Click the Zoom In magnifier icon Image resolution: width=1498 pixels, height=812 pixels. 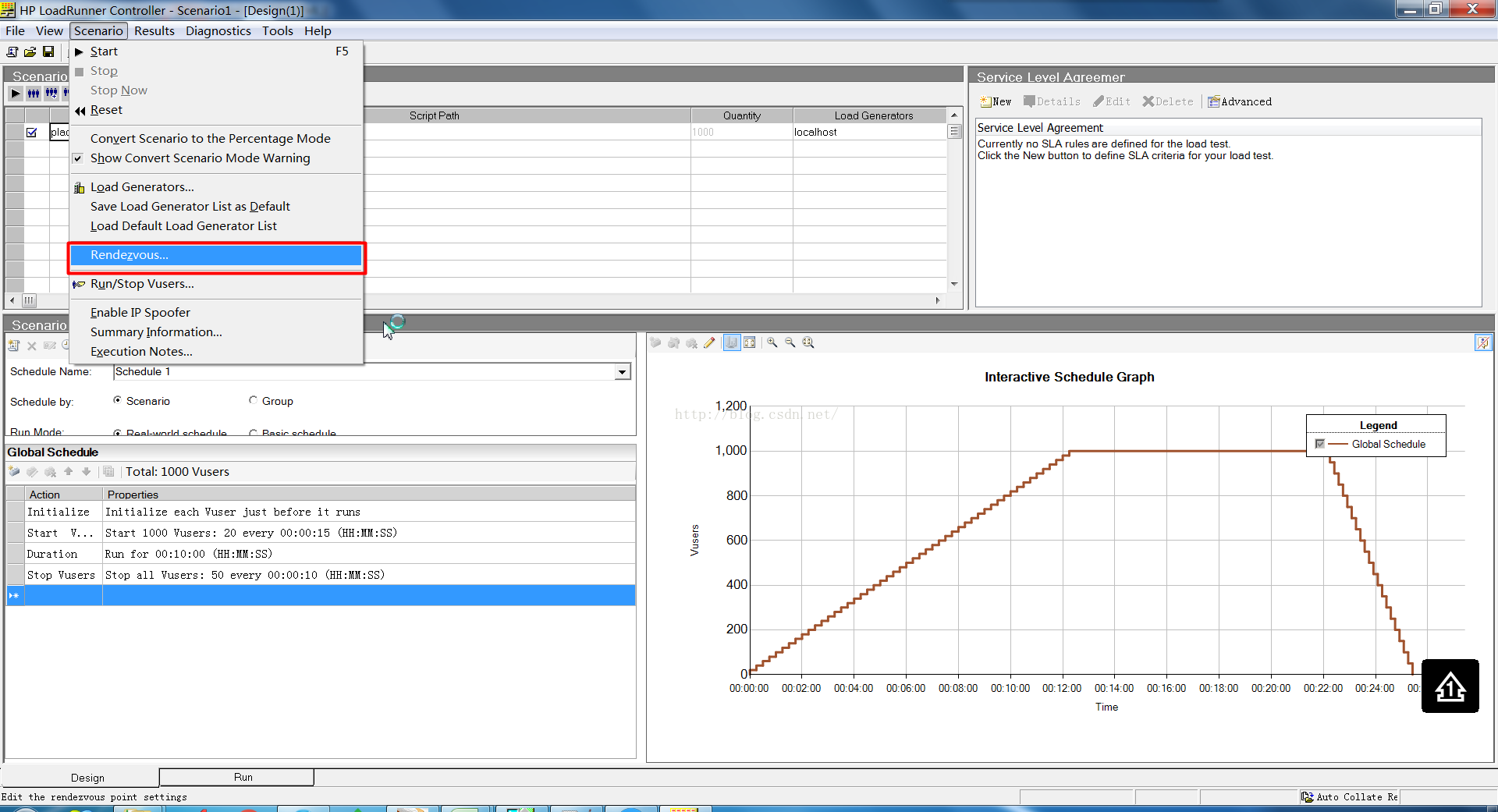pos(772,342)
